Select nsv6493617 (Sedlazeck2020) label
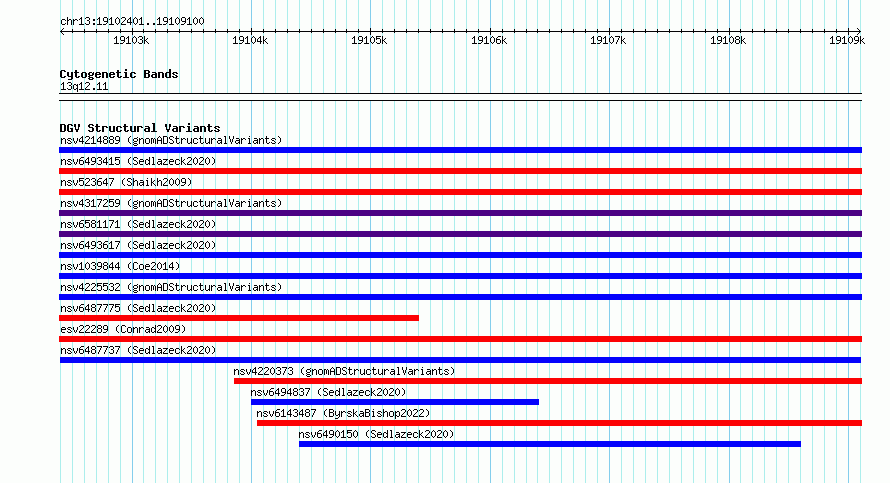This screenshot has height=483, width=890. (138, 245)
